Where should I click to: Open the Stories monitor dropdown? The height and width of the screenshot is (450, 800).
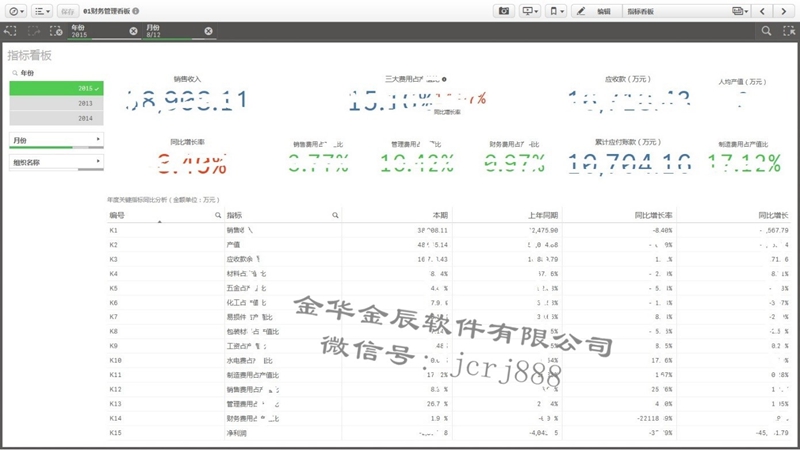tap(530, 10)
